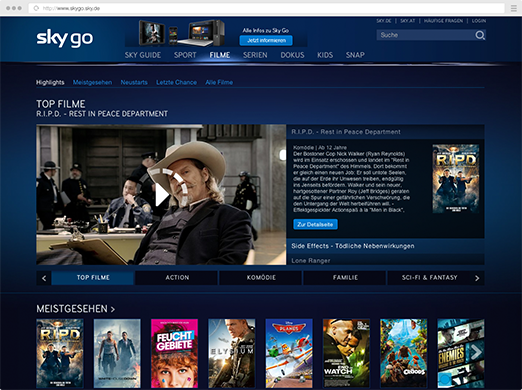Open the LOGIN link
Image resolution: width=522 pixels, height=390 pixels.
click(x=479, y=21)
